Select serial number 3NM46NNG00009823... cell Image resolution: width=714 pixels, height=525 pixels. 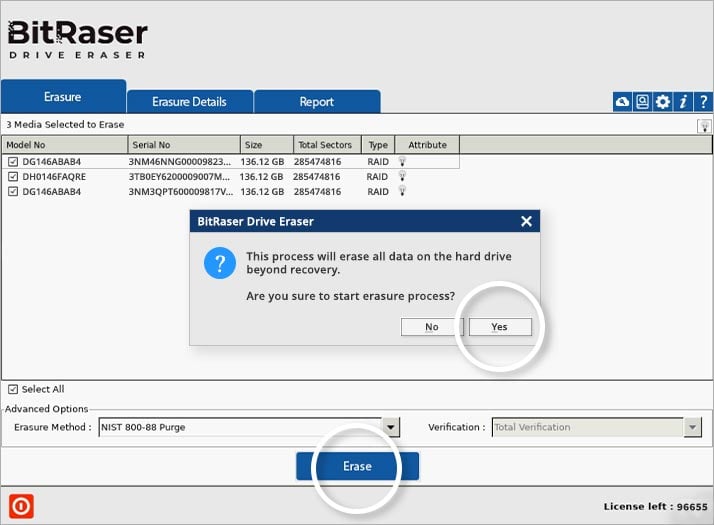tap(179, 162)
